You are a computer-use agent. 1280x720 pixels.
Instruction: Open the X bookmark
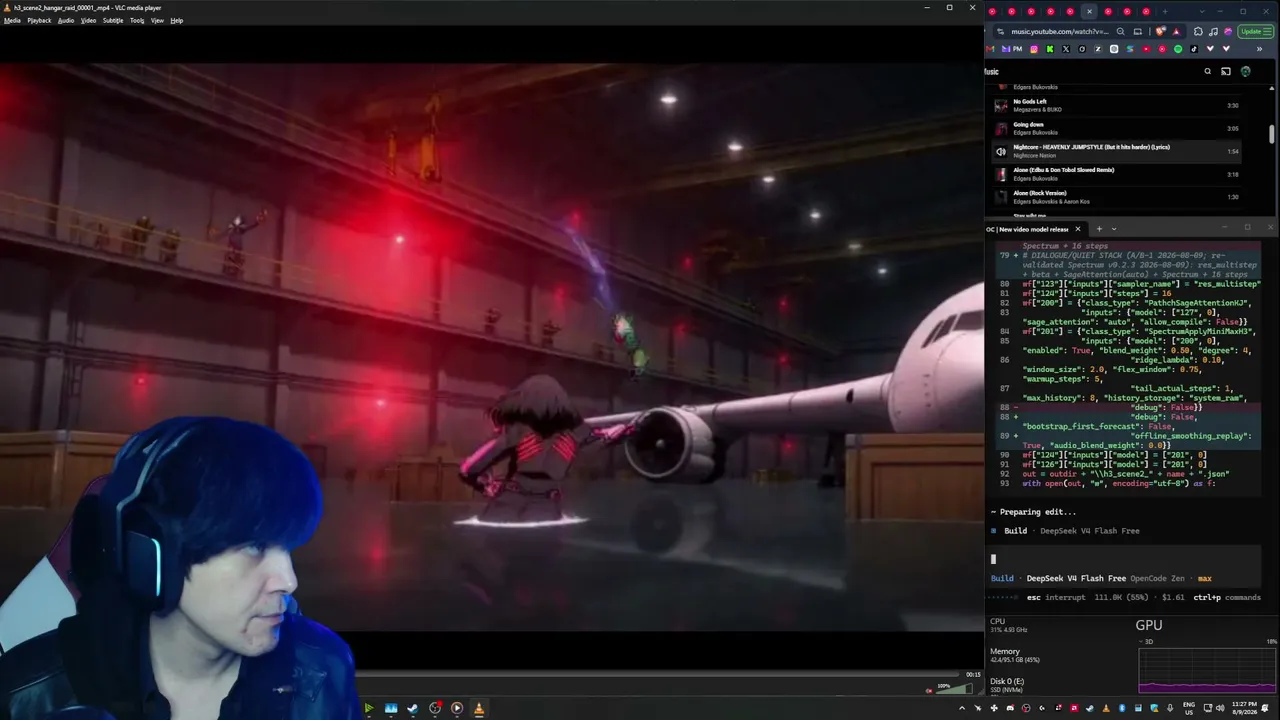point(1066,49)
